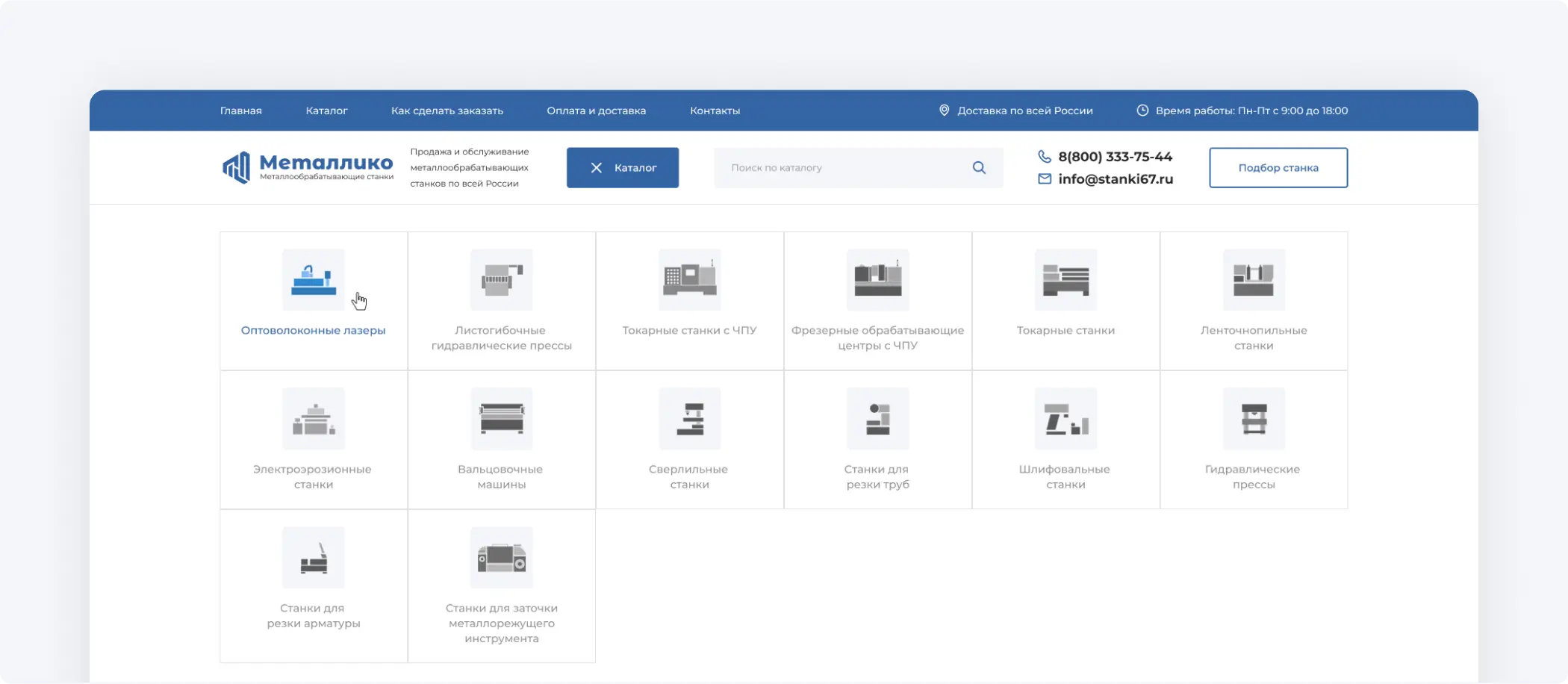
Task: Select the grinding machines icon
Action: (1065, 419)
